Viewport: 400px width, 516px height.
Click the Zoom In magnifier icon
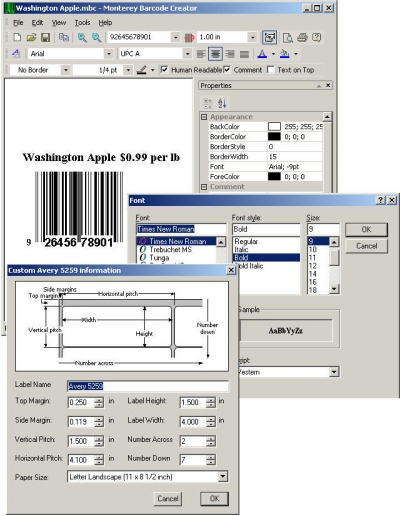pos(82,37)
